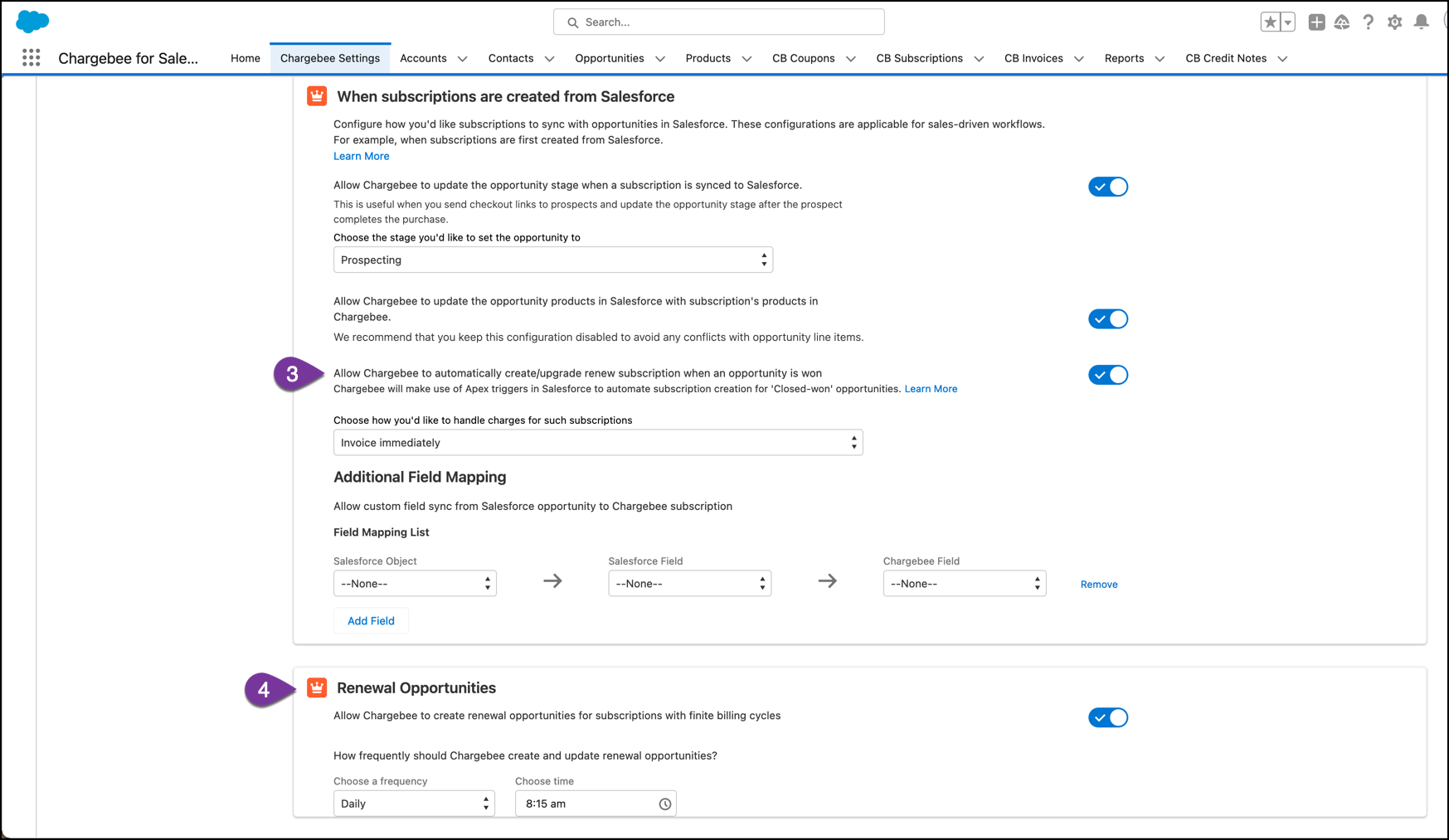The width and height of the screenshot is (1449, 840).
Task: Click the clock icon in Choose time field
Action: [664, 804]
